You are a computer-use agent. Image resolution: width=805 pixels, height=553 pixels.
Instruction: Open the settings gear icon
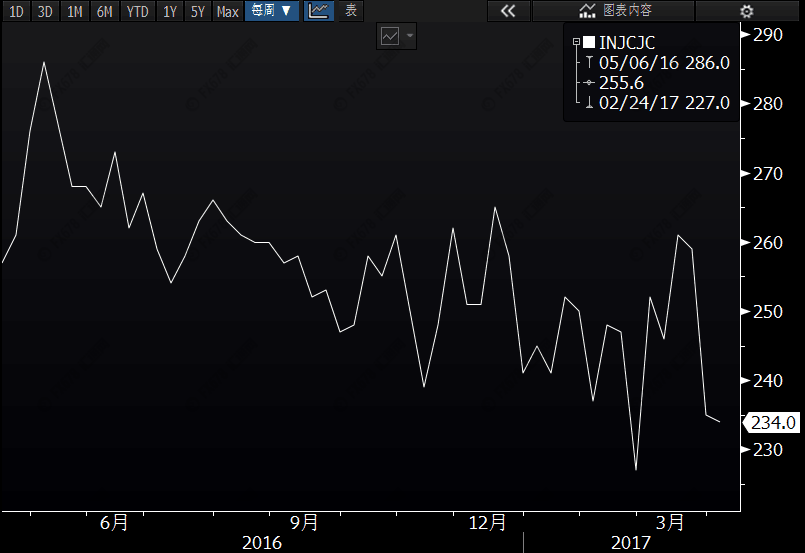coord(746,11)
